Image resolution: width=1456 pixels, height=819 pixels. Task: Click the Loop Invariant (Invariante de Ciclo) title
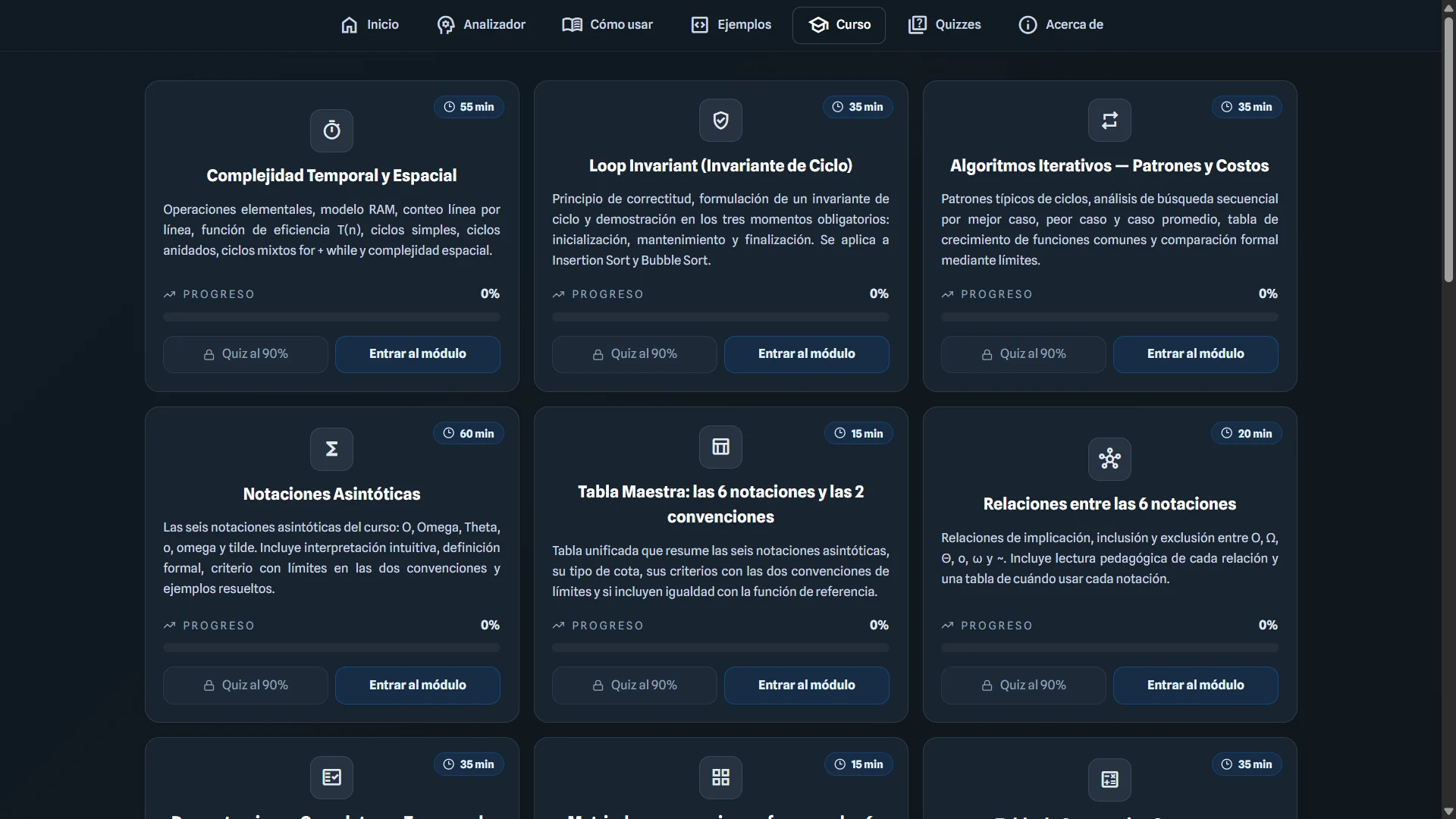coord(720,166)
